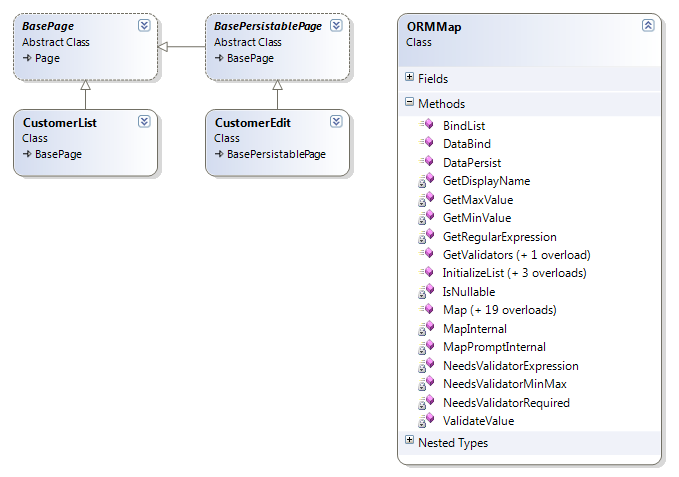The width and height of the screenshot is (679, 477).
Task: Expand the BasePersistablePage class chevron
Action: (336, 26)
